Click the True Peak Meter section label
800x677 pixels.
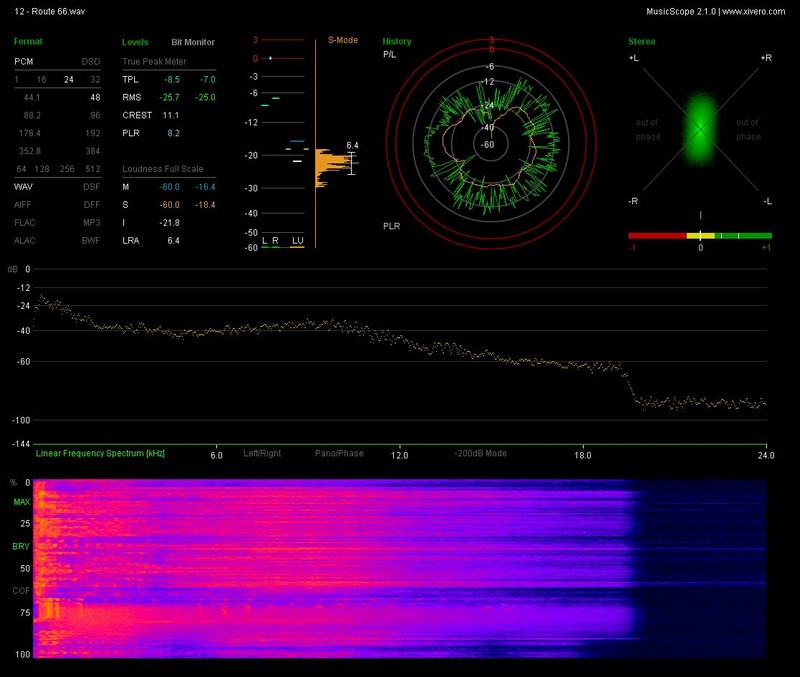coord(154,62)
